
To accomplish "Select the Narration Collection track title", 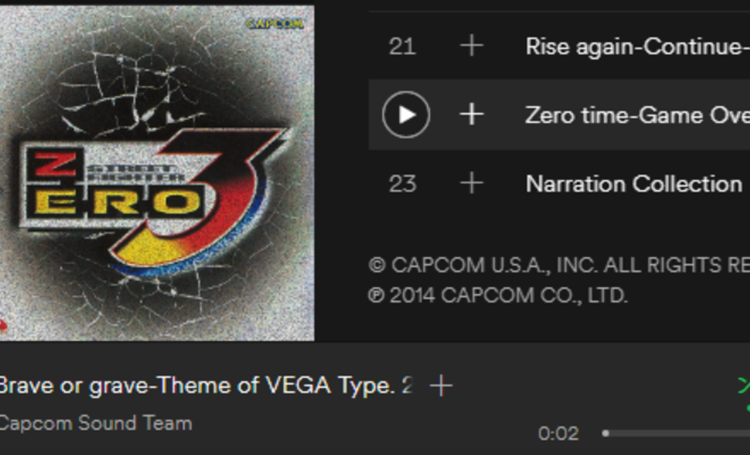I will [633, 184].
